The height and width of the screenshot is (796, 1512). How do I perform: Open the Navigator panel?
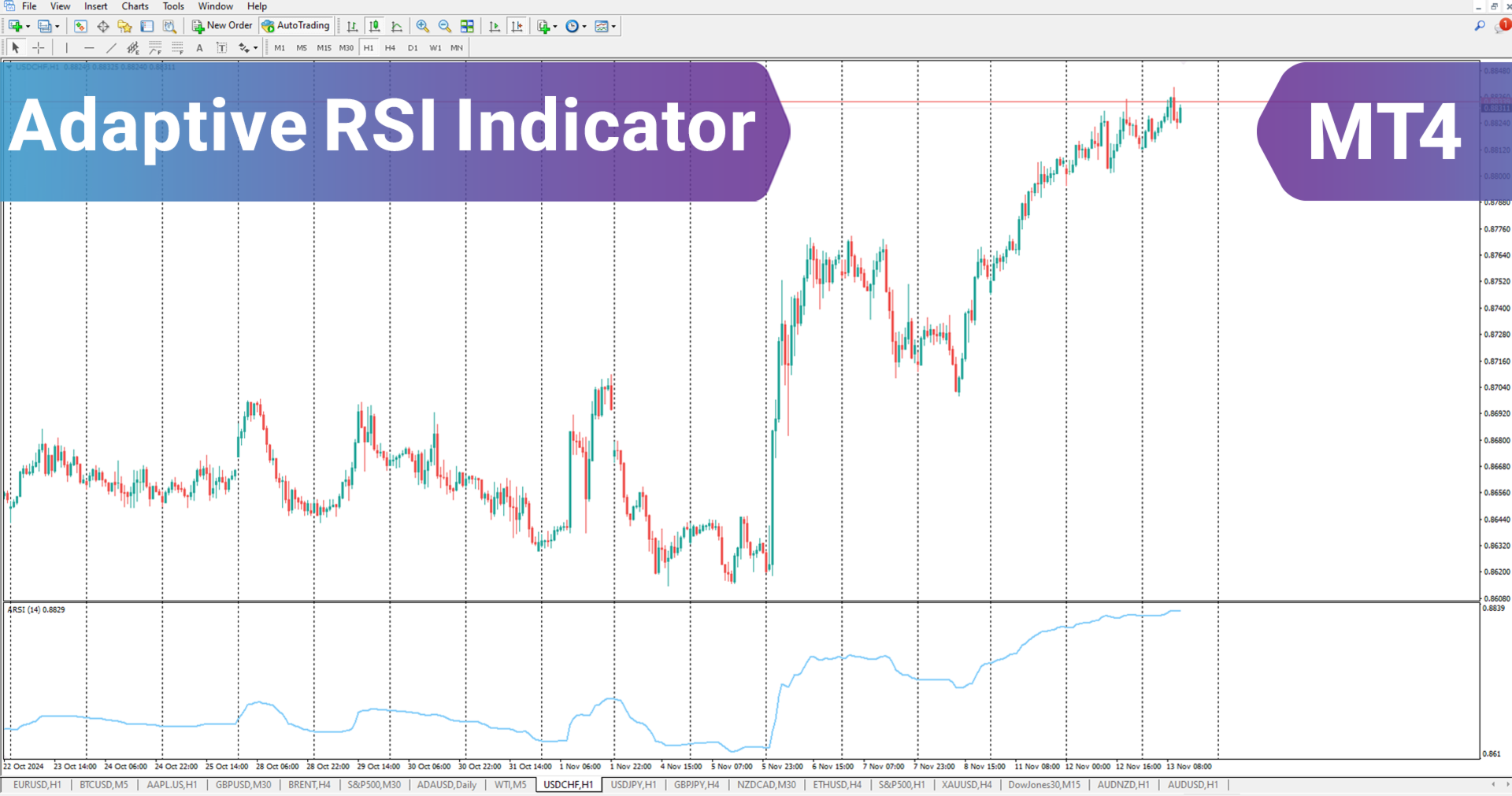pos(124,26)
